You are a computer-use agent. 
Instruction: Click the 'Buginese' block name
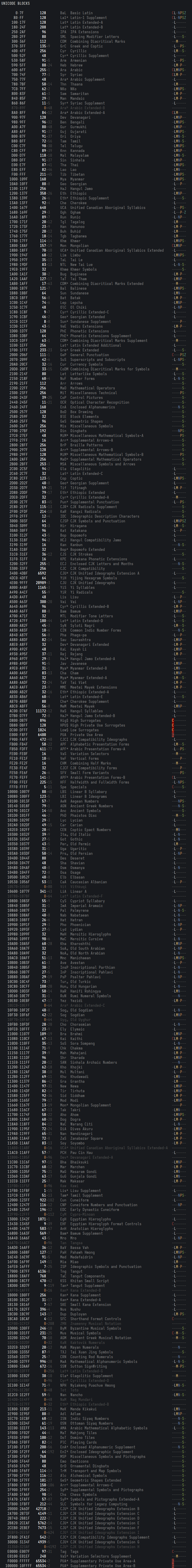coord(78,274)
